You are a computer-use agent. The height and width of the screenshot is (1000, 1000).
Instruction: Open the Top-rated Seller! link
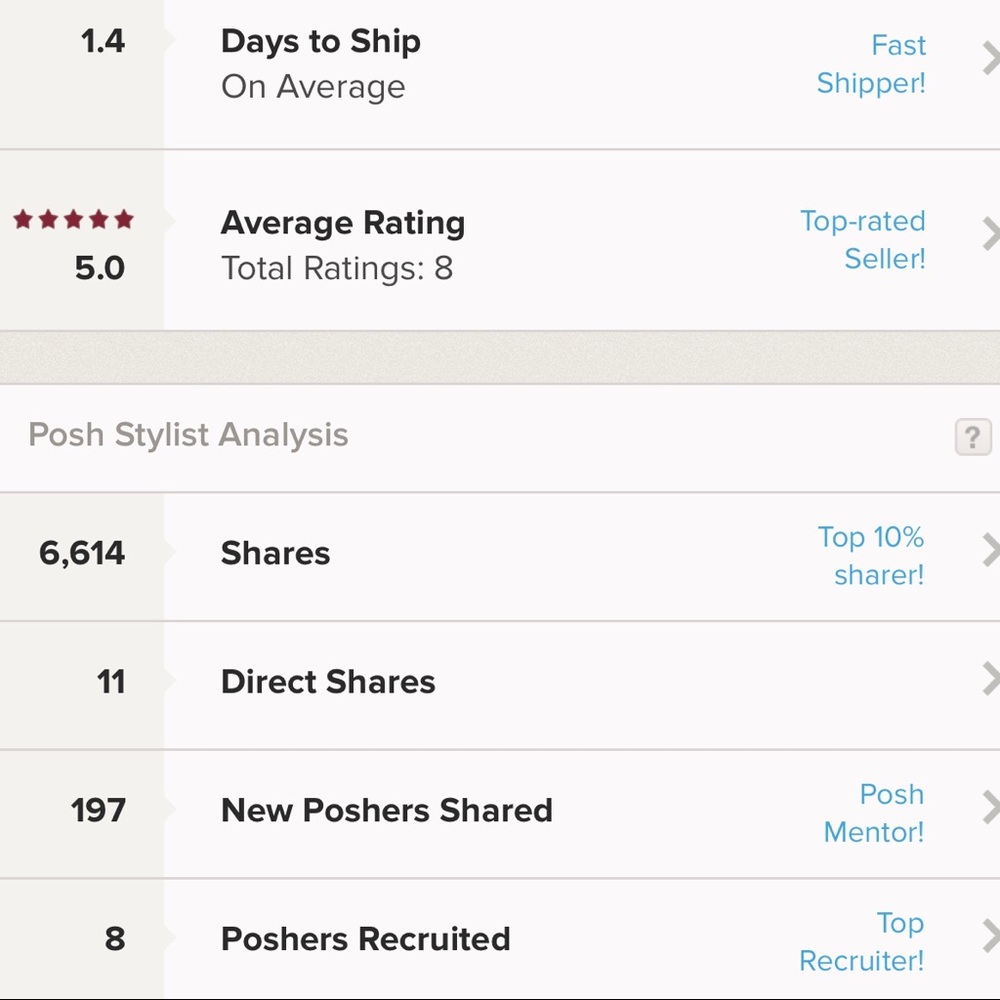(863, 240)
